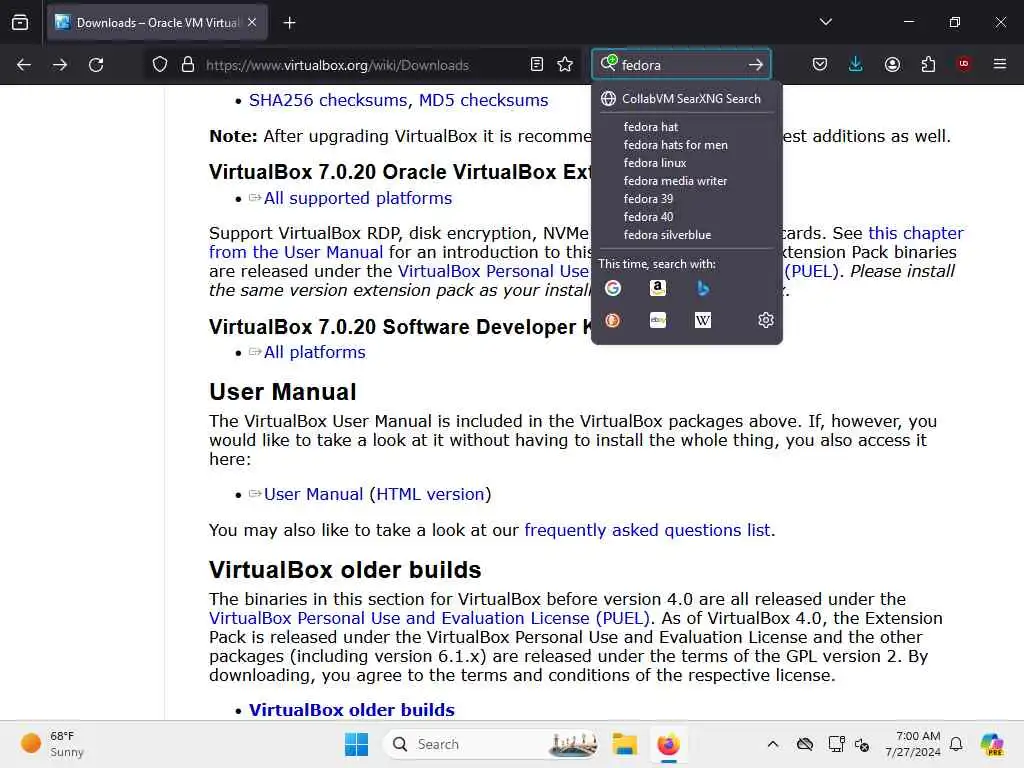Open the VirtualBox older builds link

[351, 710]
